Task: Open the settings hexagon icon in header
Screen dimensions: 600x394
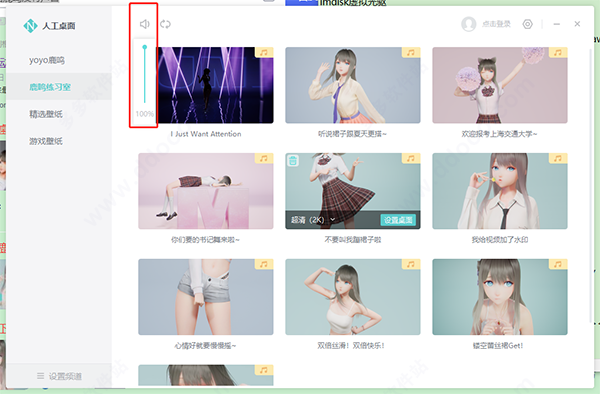Action: [527, 24]
